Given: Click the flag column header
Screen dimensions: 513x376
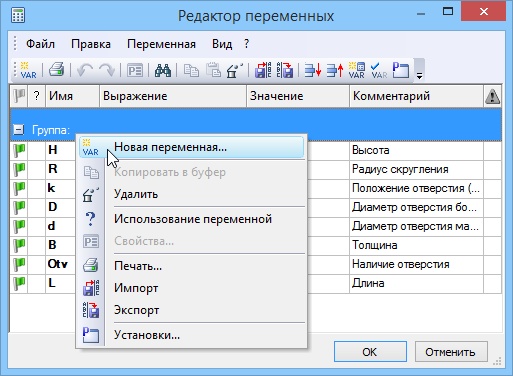Looking at the screenshot, I should tap(19, 96).
